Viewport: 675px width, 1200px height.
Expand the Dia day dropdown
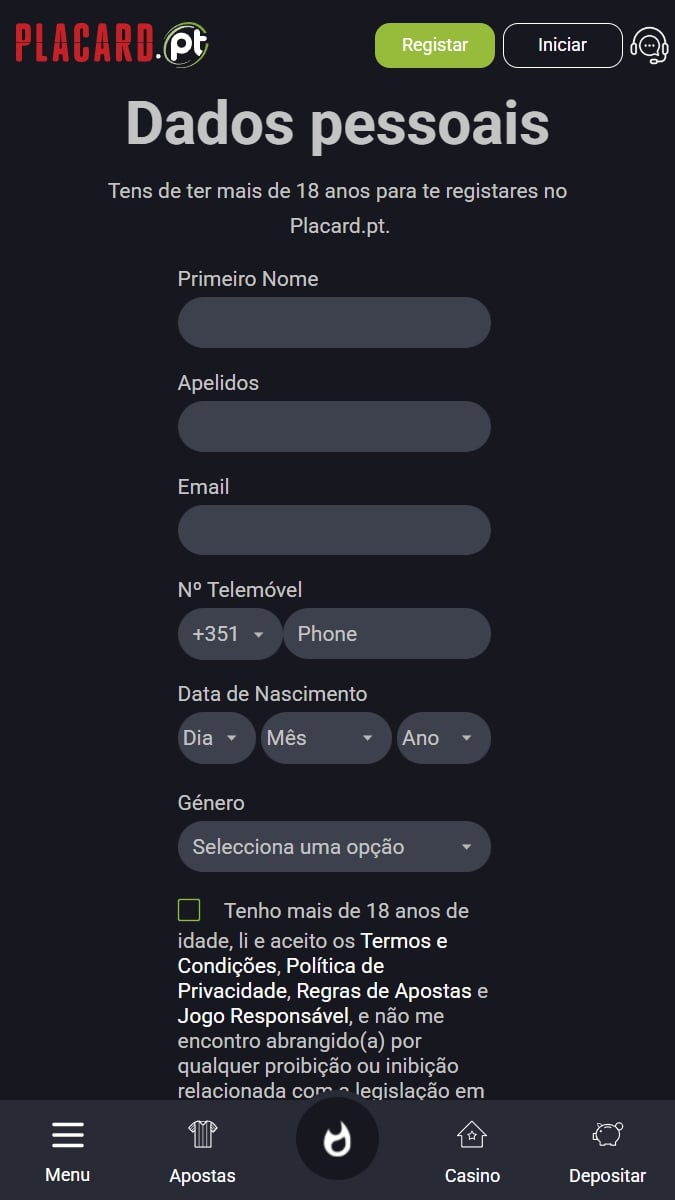[215, 738]
